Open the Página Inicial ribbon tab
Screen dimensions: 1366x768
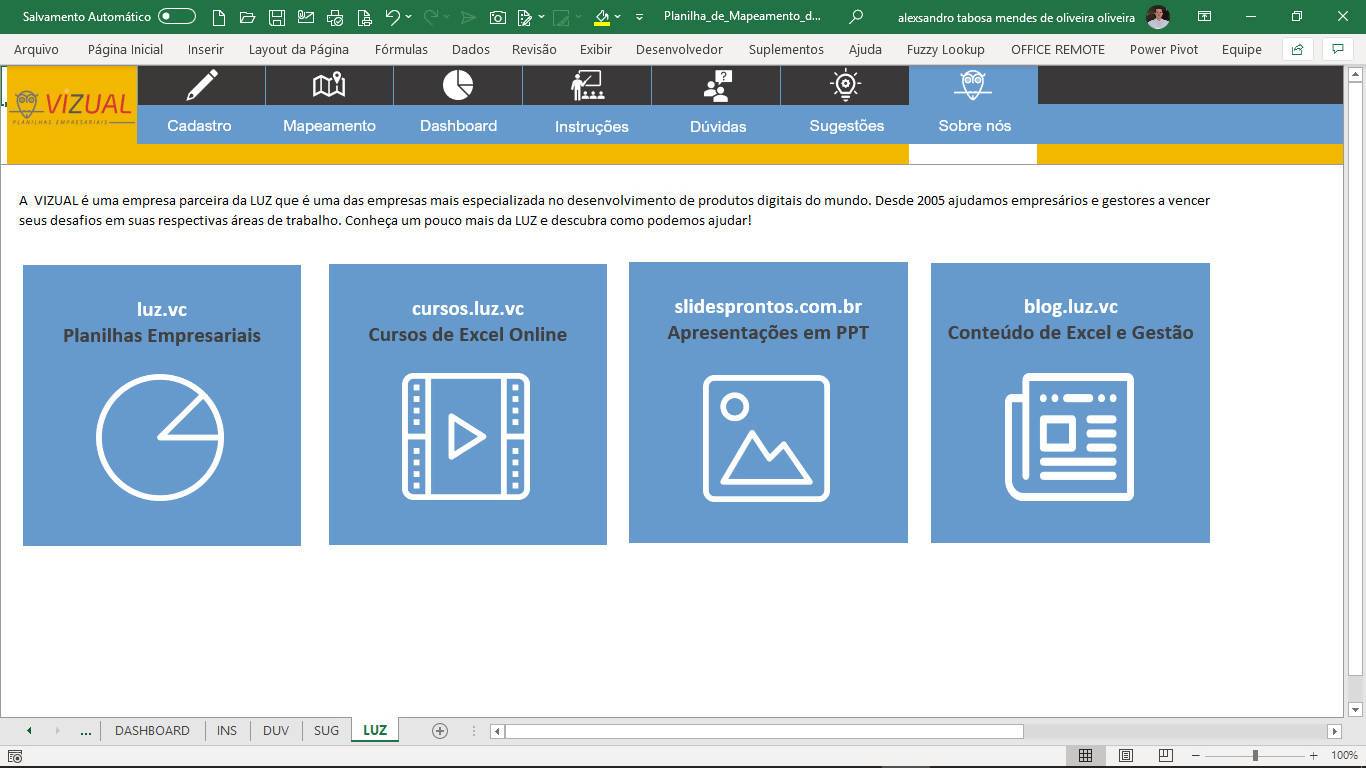(125, 49)
